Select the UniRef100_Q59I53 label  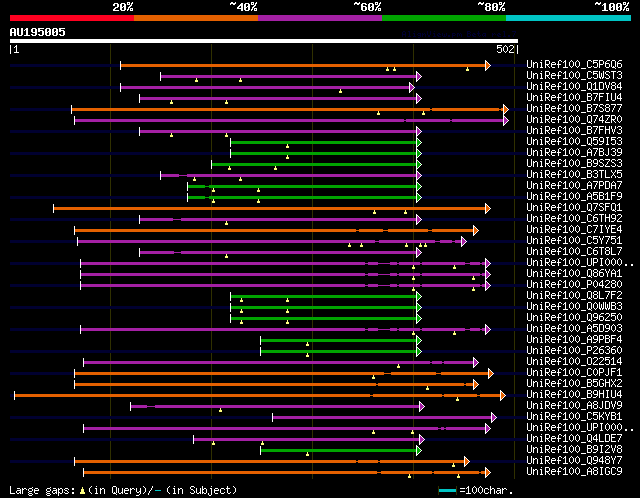tap(574, 141)
